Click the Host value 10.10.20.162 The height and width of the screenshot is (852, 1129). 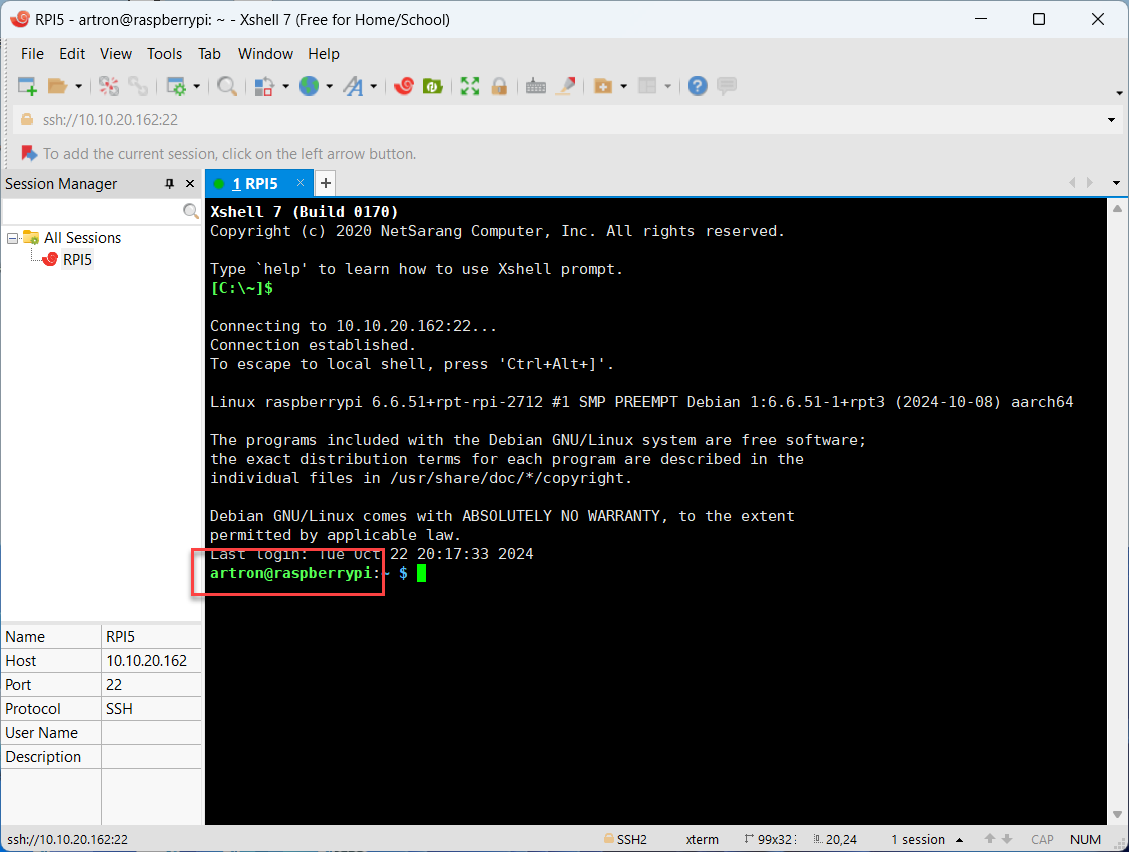[146, 660]
